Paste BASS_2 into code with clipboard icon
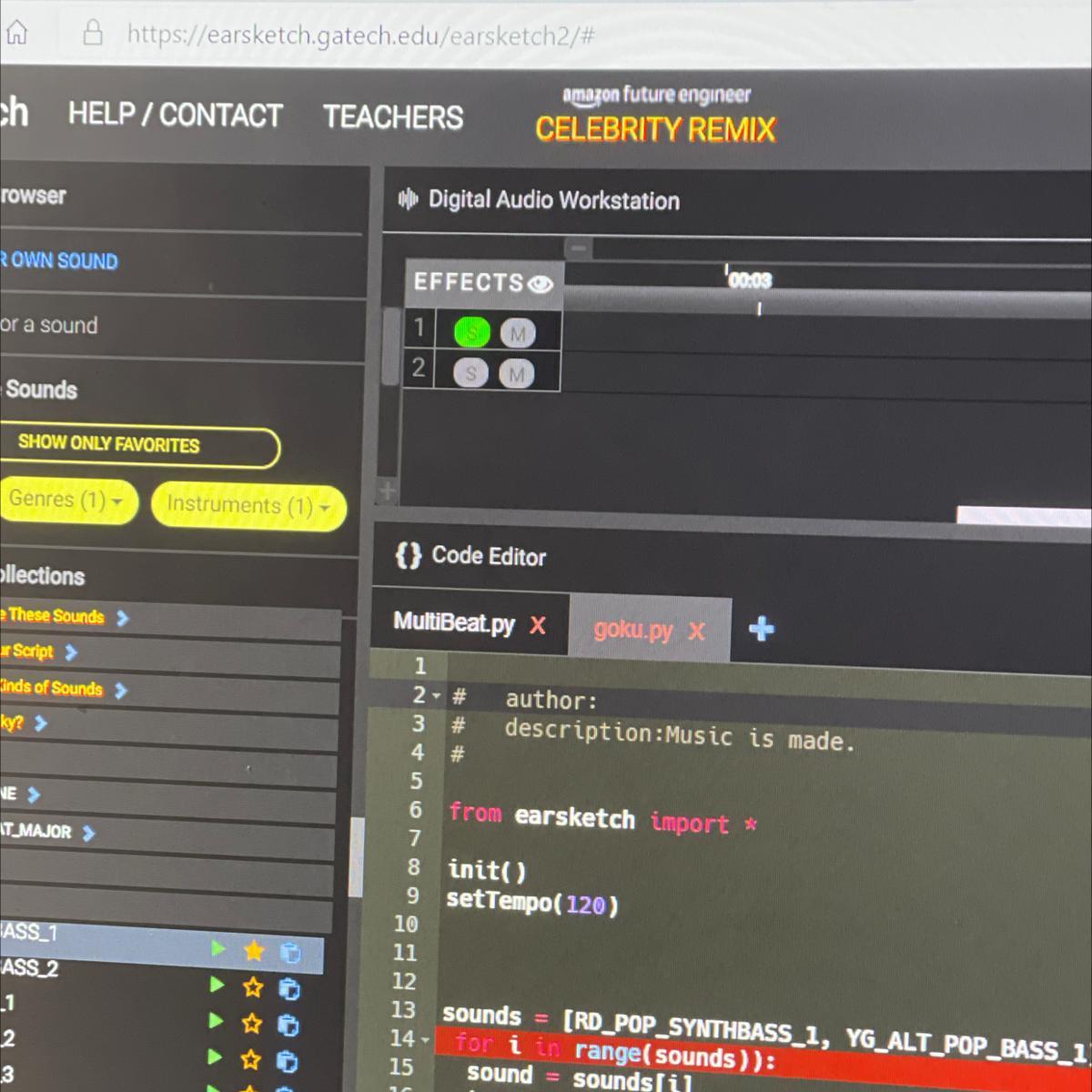Screen dimensions: 1092x1092 coord(288,989)
